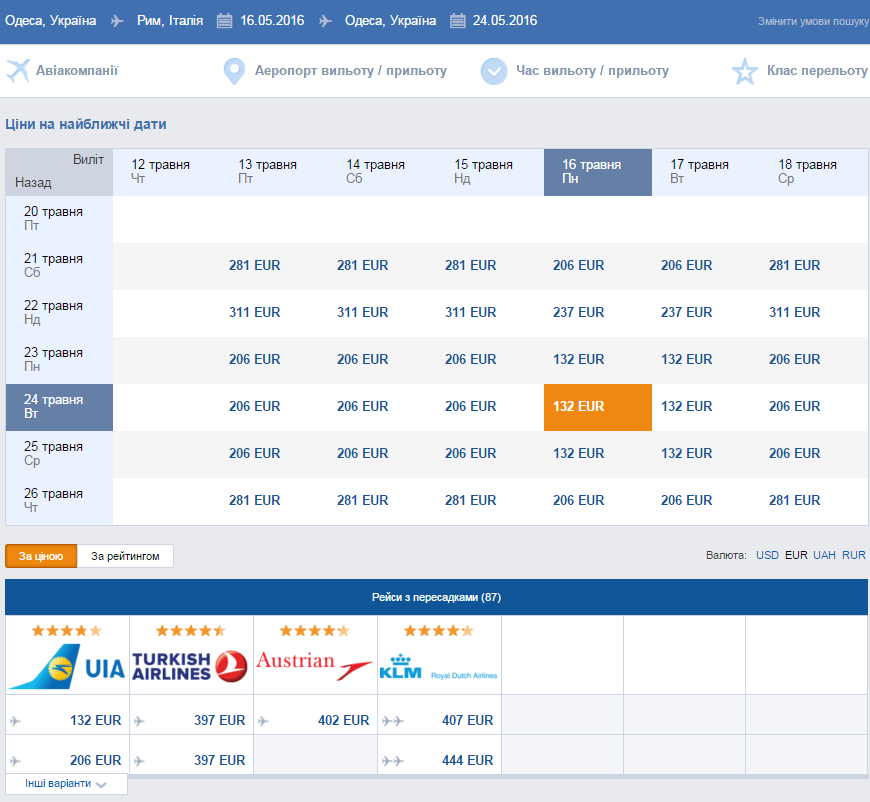870x802 pixels.
Task: Click the double-plane icon beside KLM 444 EUR
Action: [393, 761]
